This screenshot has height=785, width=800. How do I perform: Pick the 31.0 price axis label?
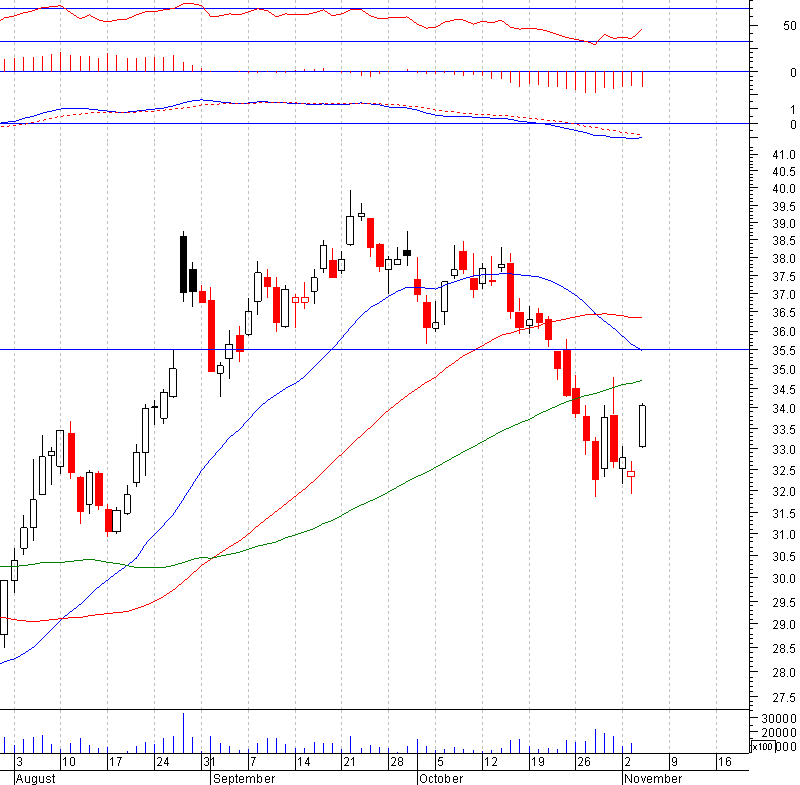784,535
